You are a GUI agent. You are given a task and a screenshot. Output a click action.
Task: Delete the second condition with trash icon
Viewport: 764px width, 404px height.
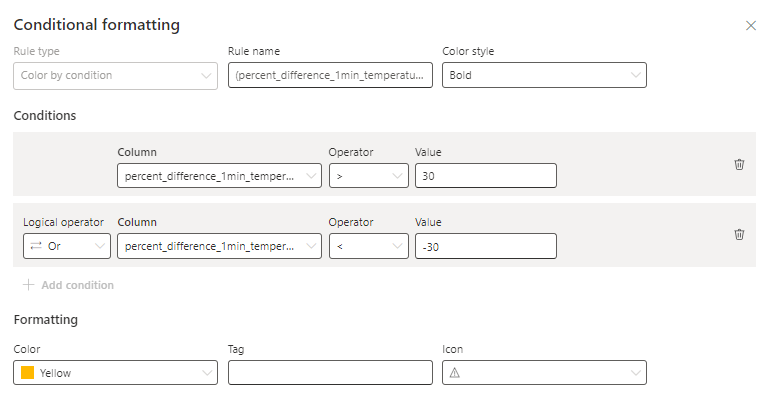click(739, 234)
